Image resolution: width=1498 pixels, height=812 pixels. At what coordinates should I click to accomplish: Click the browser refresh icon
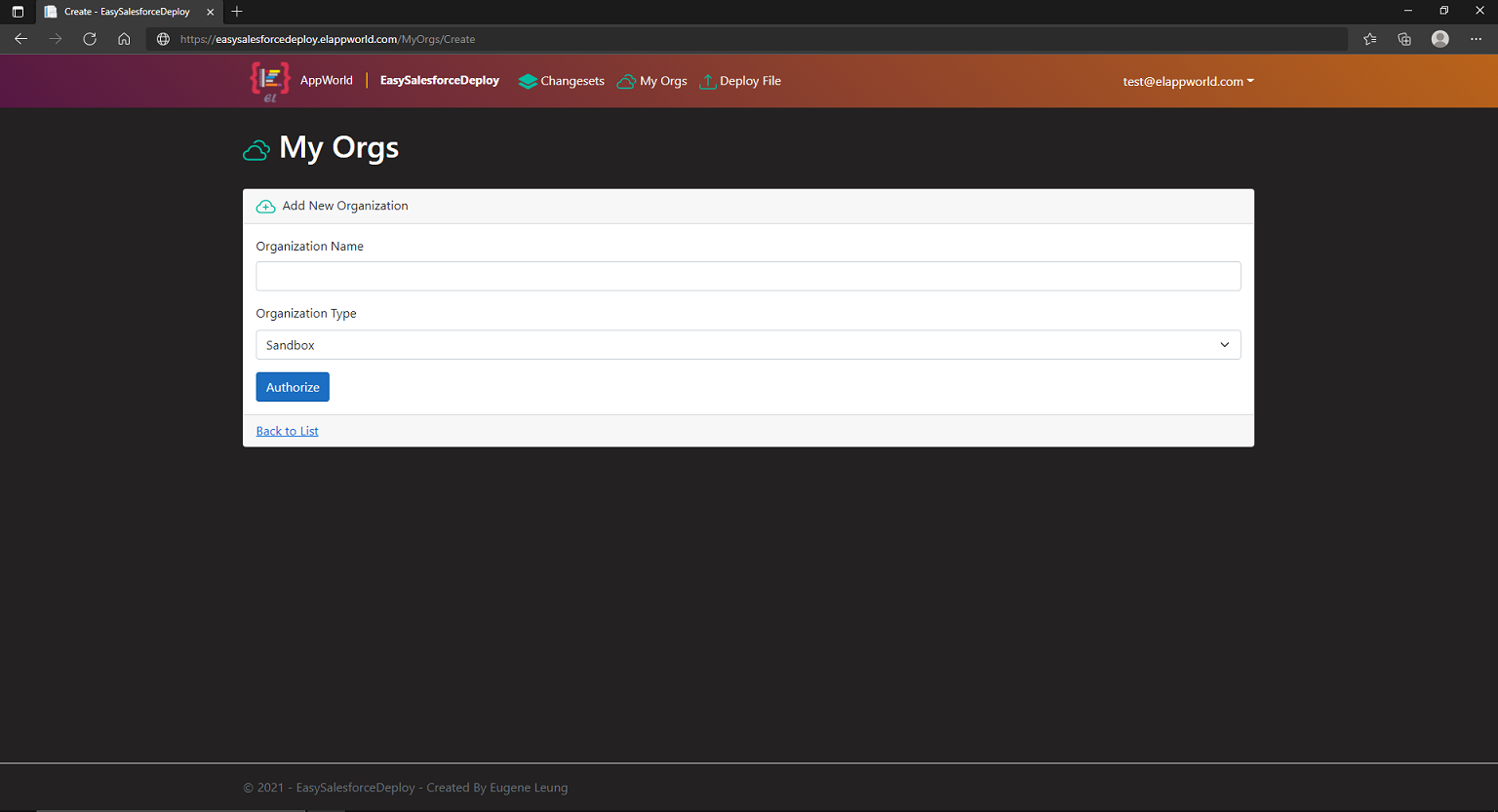(90, 39)
